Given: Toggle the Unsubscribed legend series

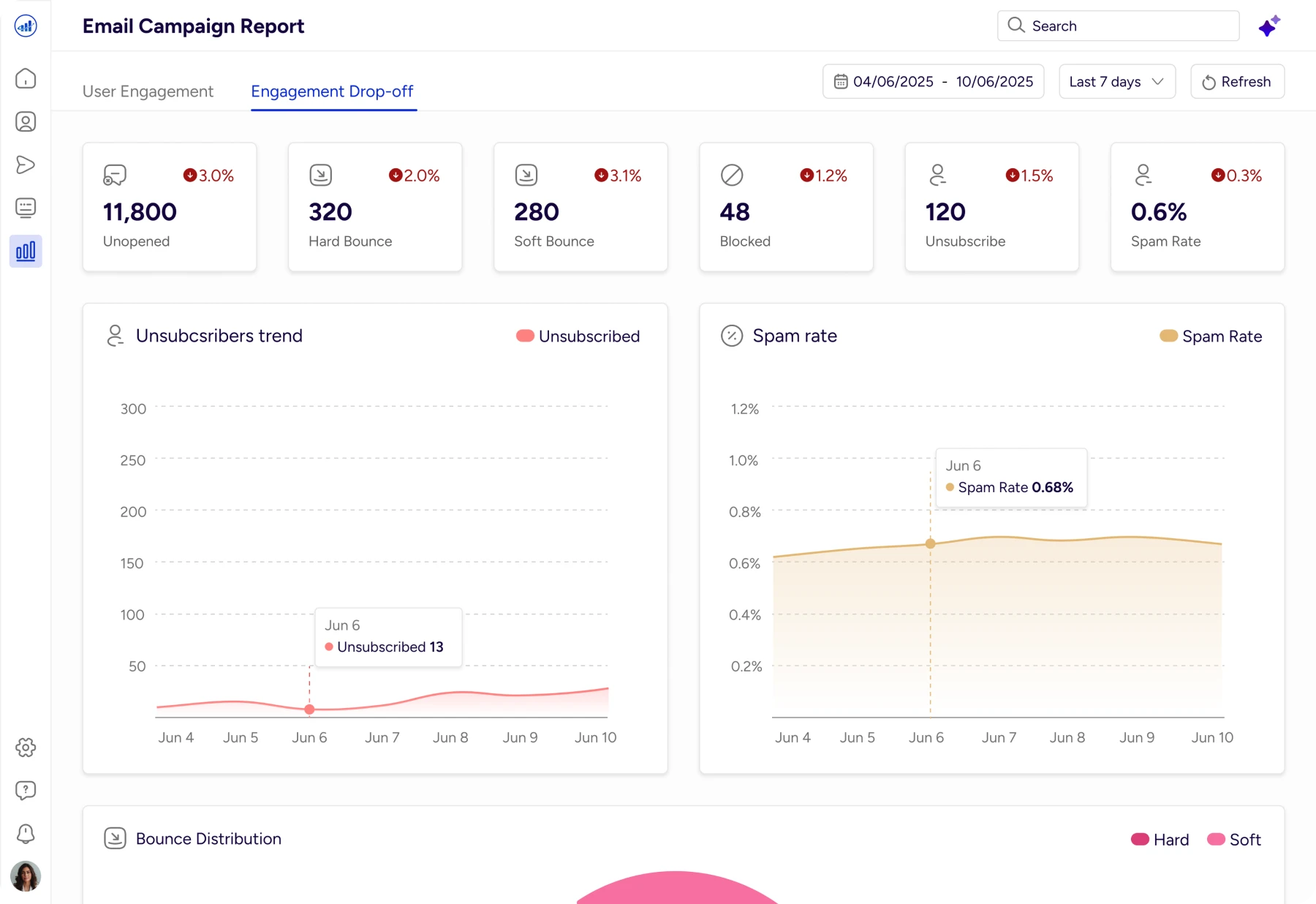Looking at the screenshot, I should (578, 336).
